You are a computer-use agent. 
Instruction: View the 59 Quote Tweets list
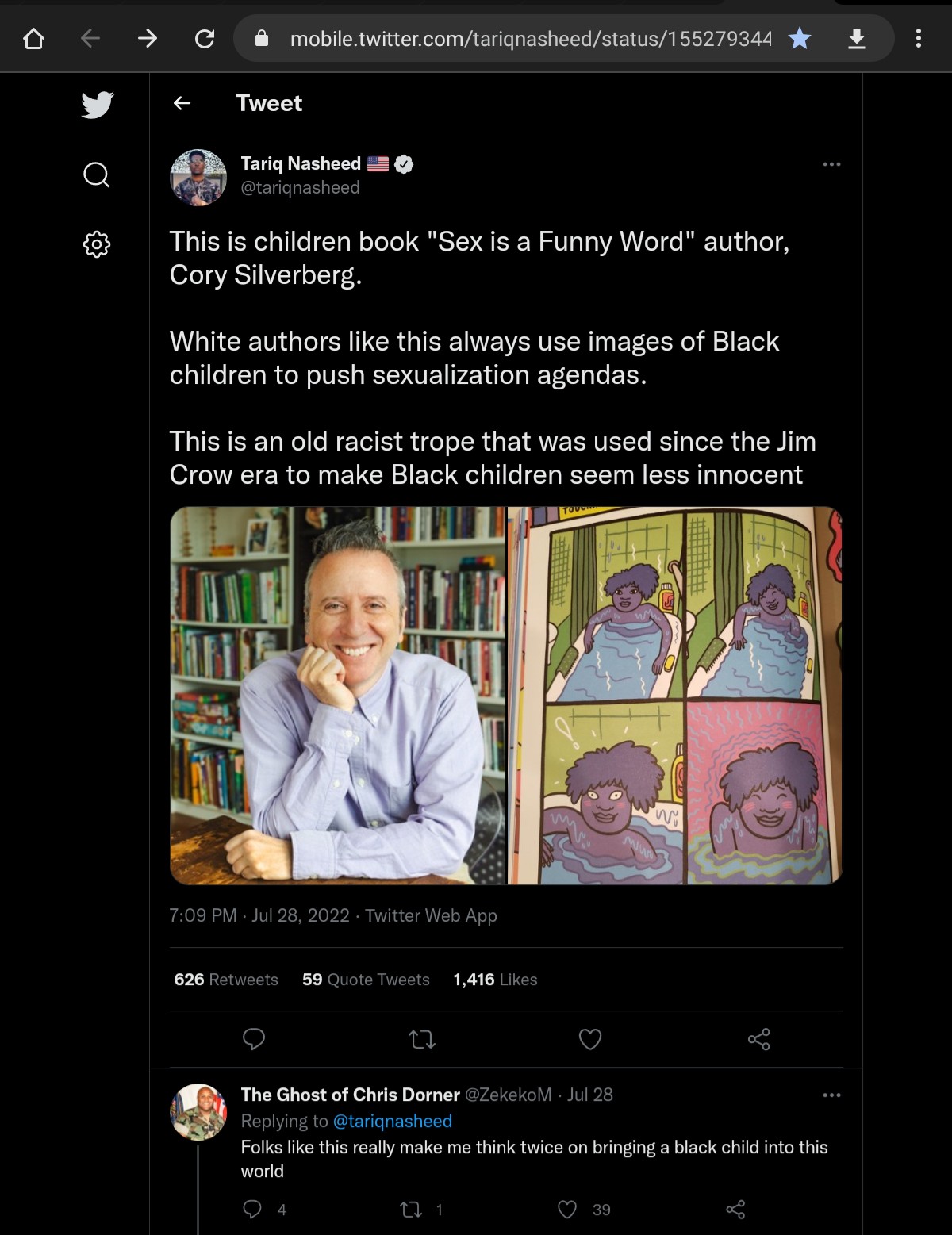tap(366, 980)
